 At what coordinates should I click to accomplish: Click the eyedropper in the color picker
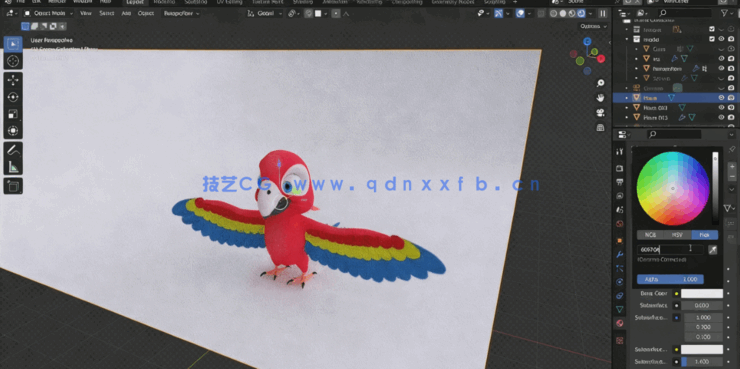coord(713,250)
